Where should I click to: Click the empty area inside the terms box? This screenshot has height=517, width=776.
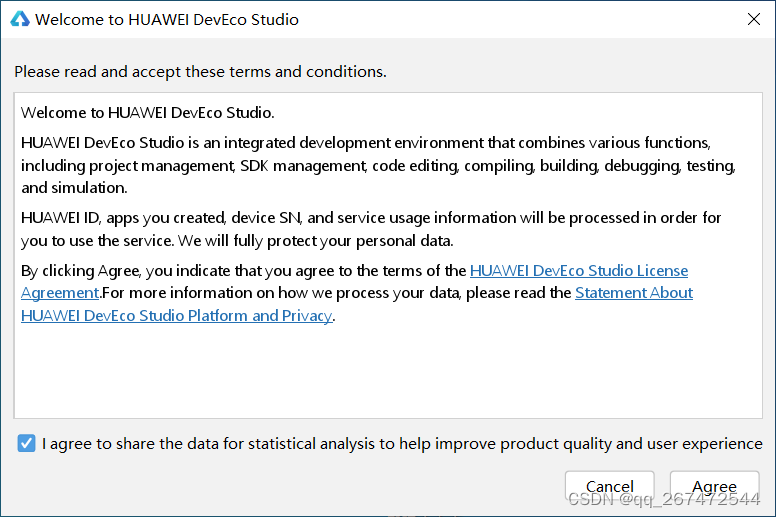tap(388, 371)
